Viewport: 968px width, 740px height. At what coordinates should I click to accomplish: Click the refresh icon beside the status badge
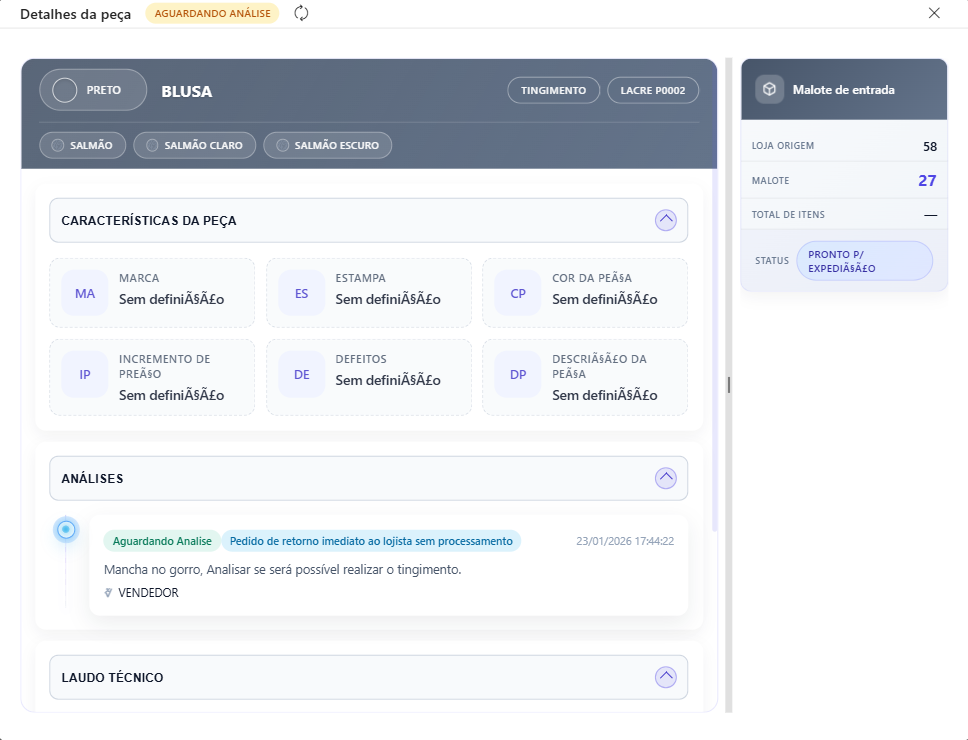301,13
